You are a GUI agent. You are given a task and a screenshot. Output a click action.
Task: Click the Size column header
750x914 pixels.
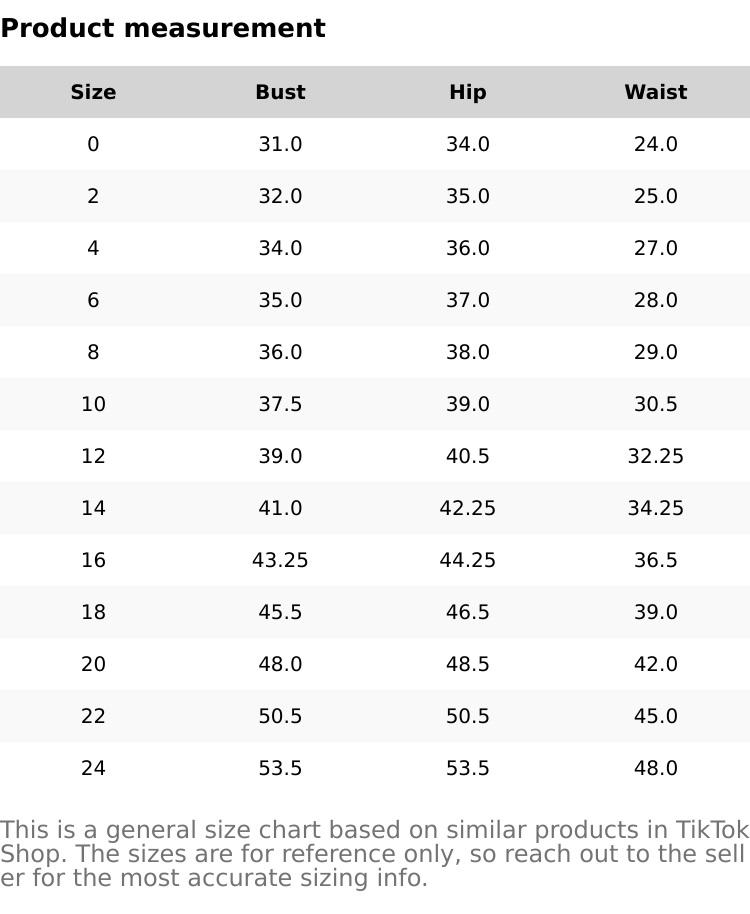pos(93,92)
